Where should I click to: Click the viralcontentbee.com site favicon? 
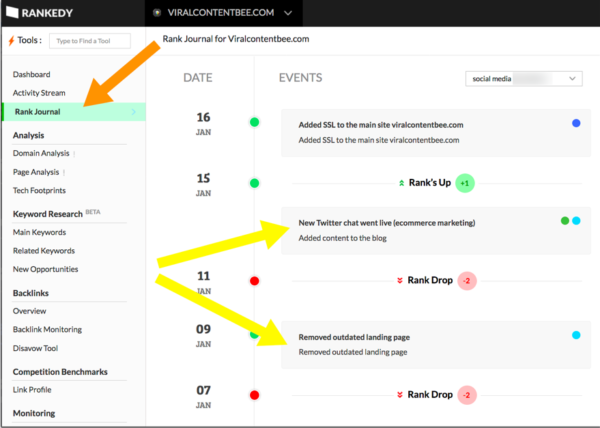[157, 13]
